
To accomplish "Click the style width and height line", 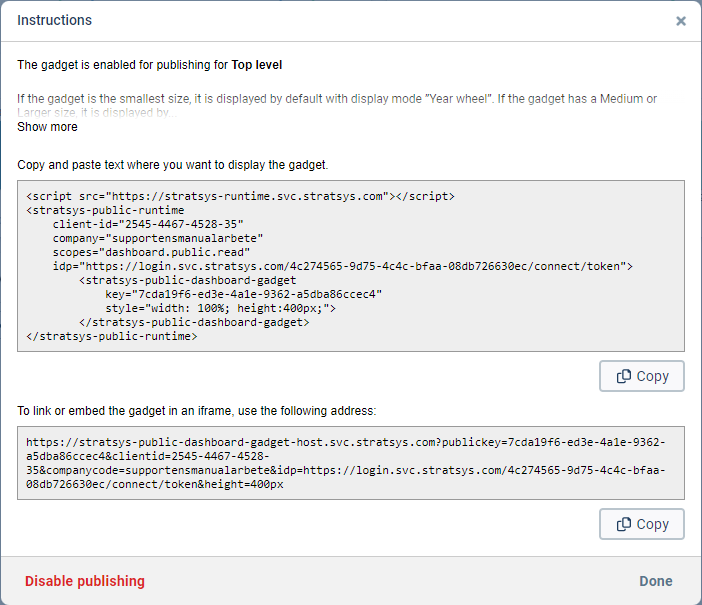I will 220,309.
